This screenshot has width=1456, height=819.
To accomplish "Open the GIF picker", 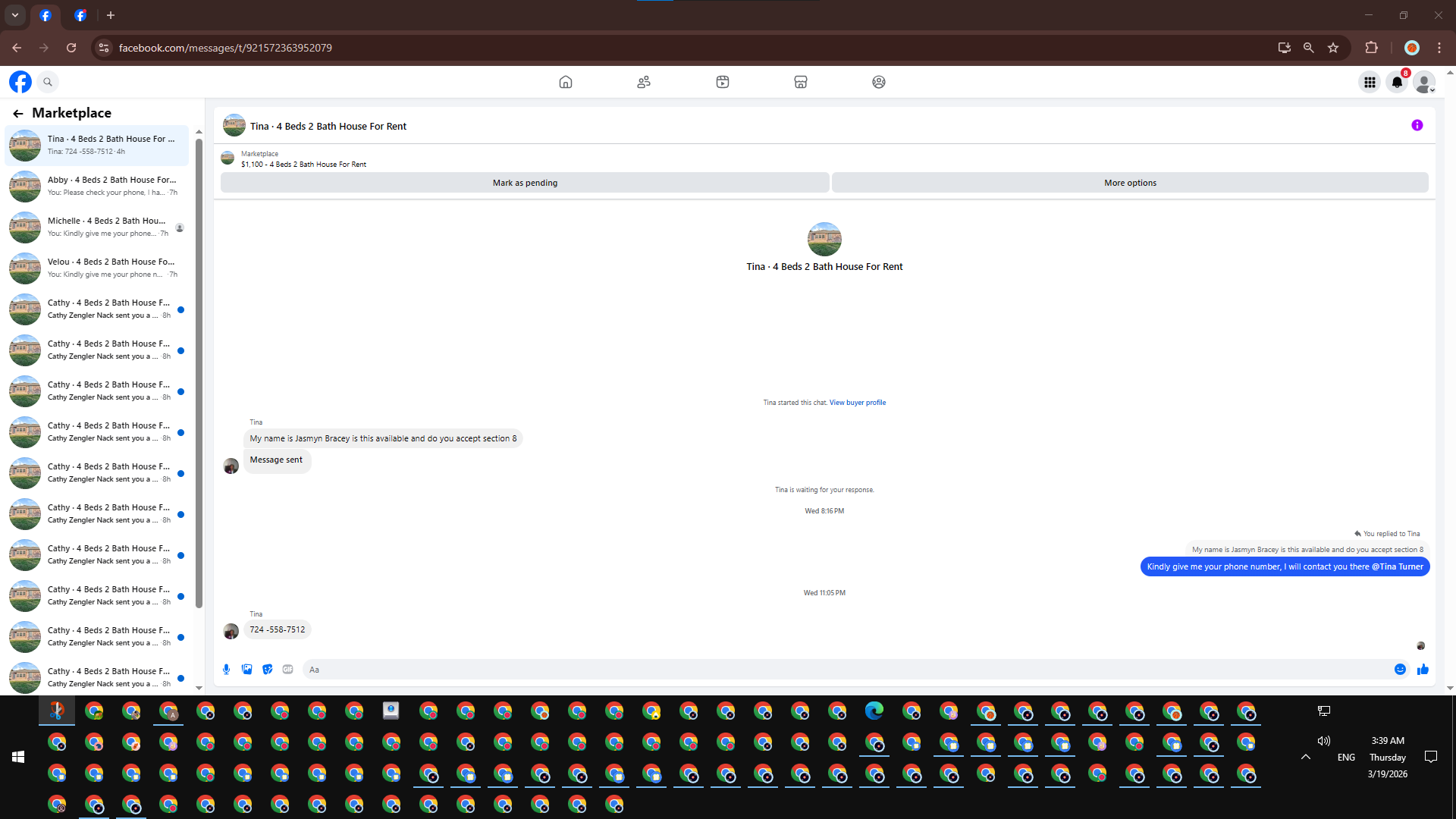I will point(287,669).
